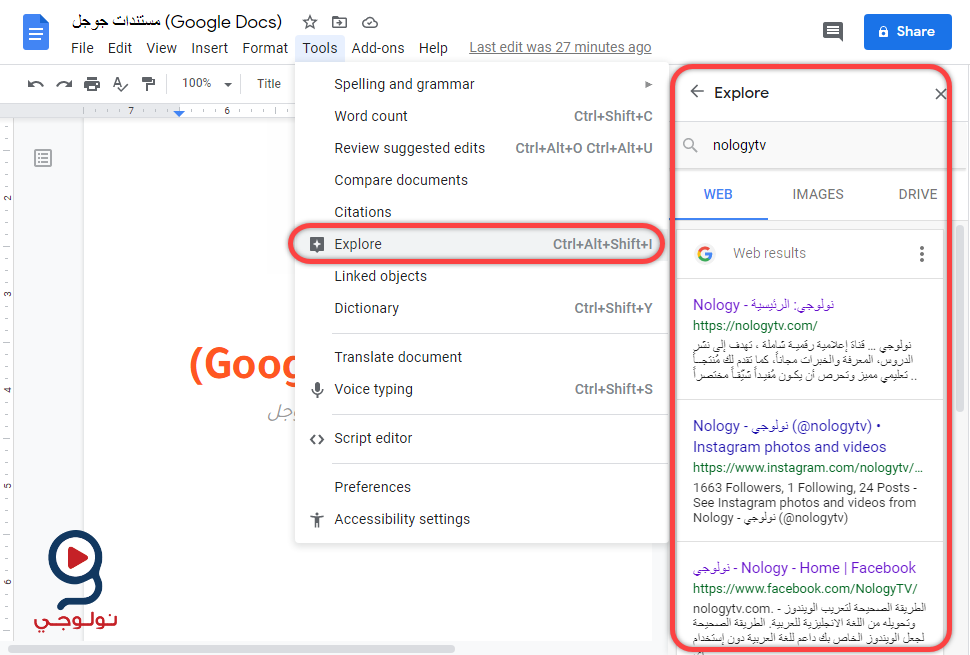The image size is (970, 655).
Task: Open the Title paragraph style dropdown
Action: point(268,83)
